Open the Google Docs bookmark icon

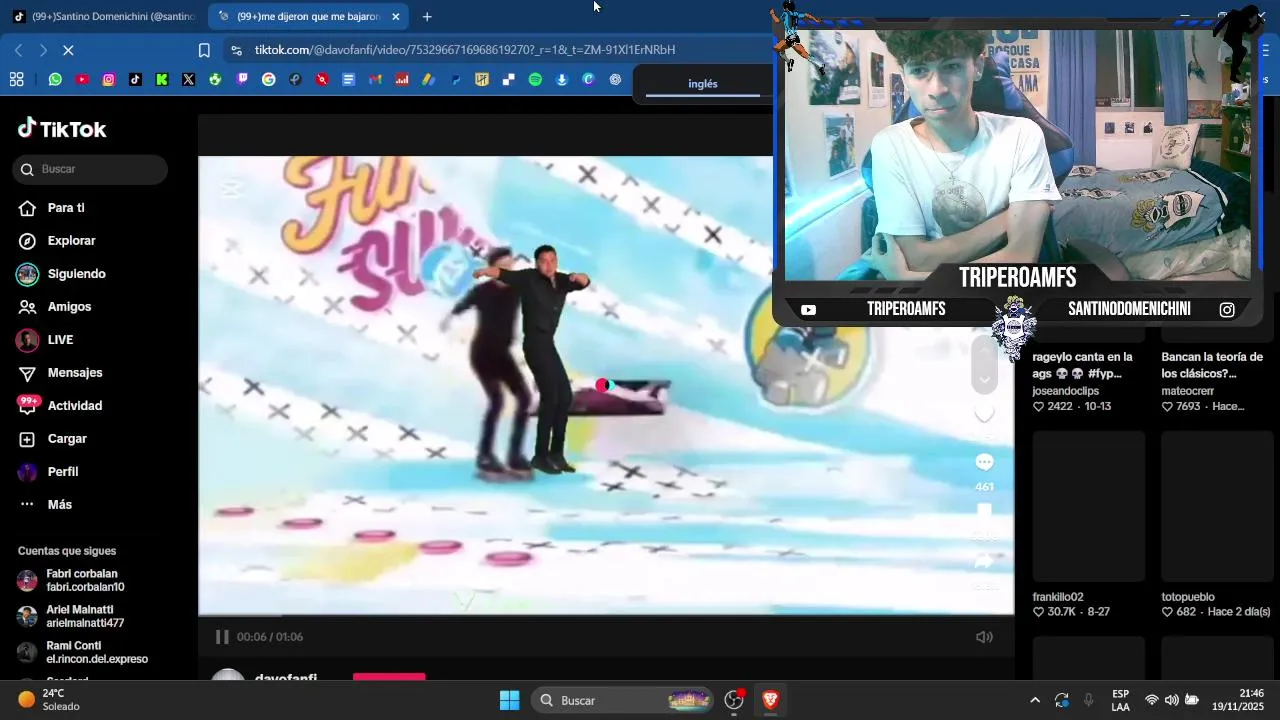(348, 80)
